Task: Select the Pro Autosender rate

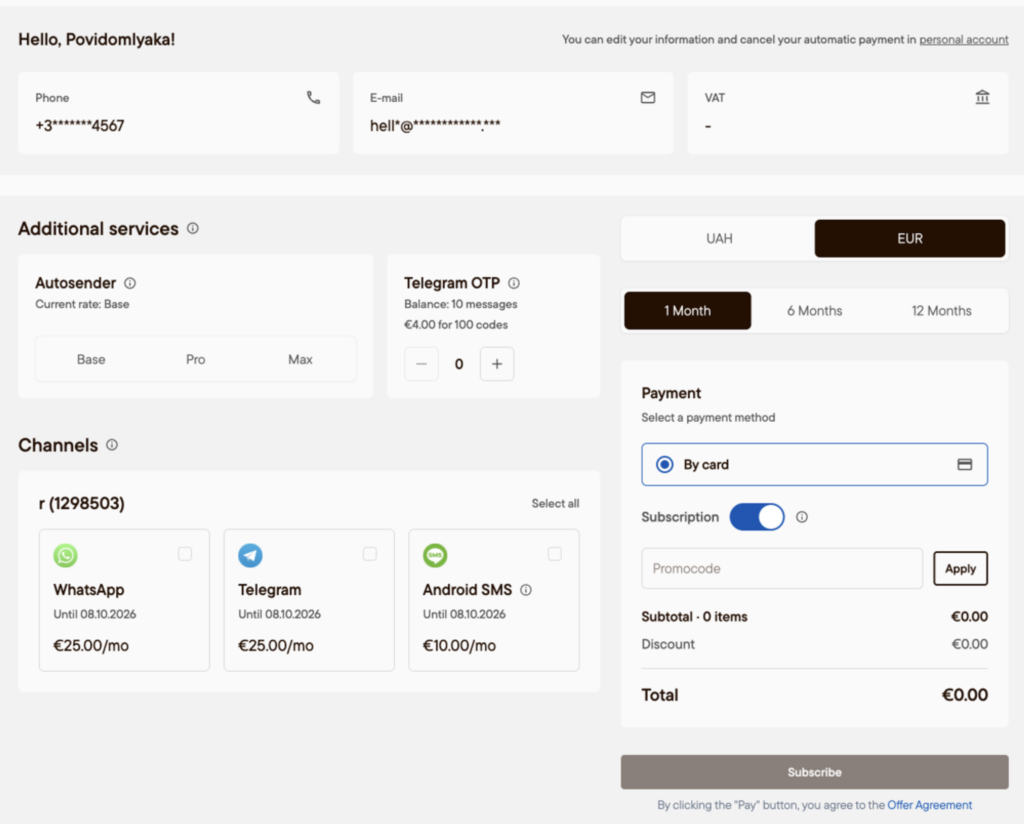Action: [x=195, y=359]
